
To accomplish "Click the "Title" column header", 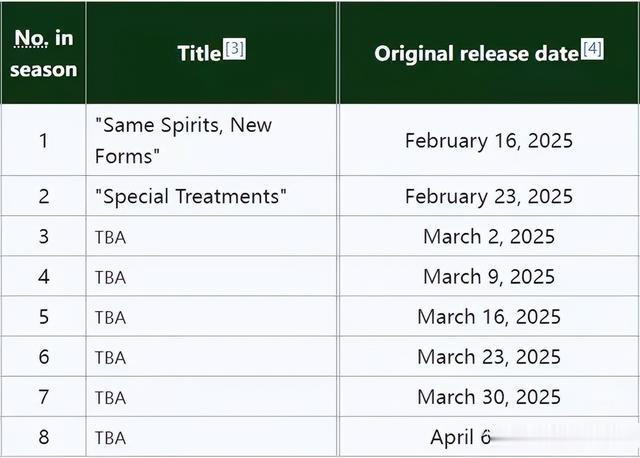I will coord(199,53).
